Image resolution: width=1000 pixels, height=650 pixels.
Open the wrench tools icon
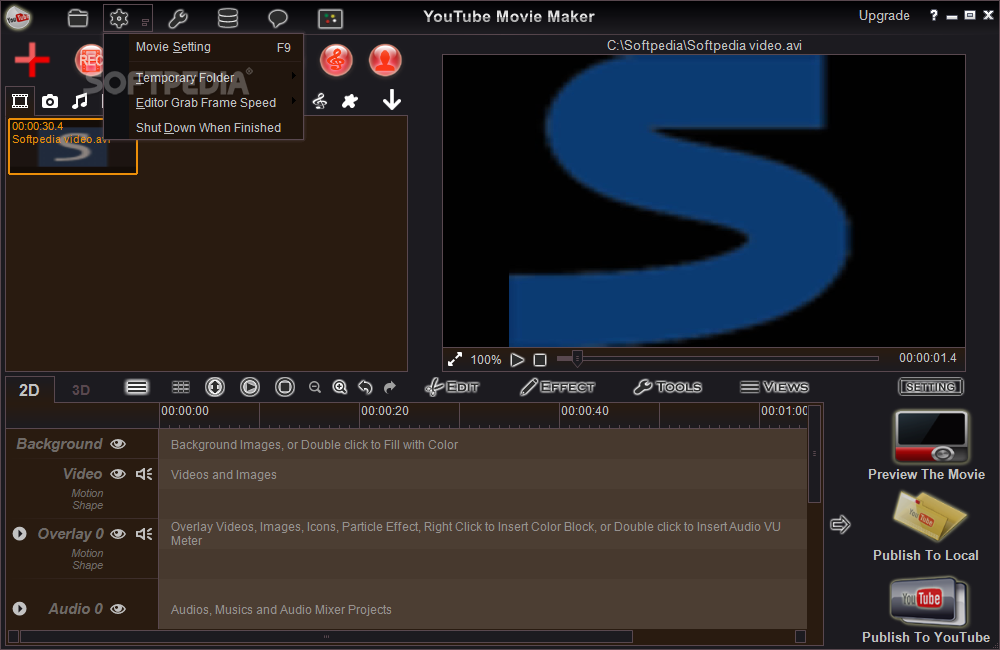(178, 18)
